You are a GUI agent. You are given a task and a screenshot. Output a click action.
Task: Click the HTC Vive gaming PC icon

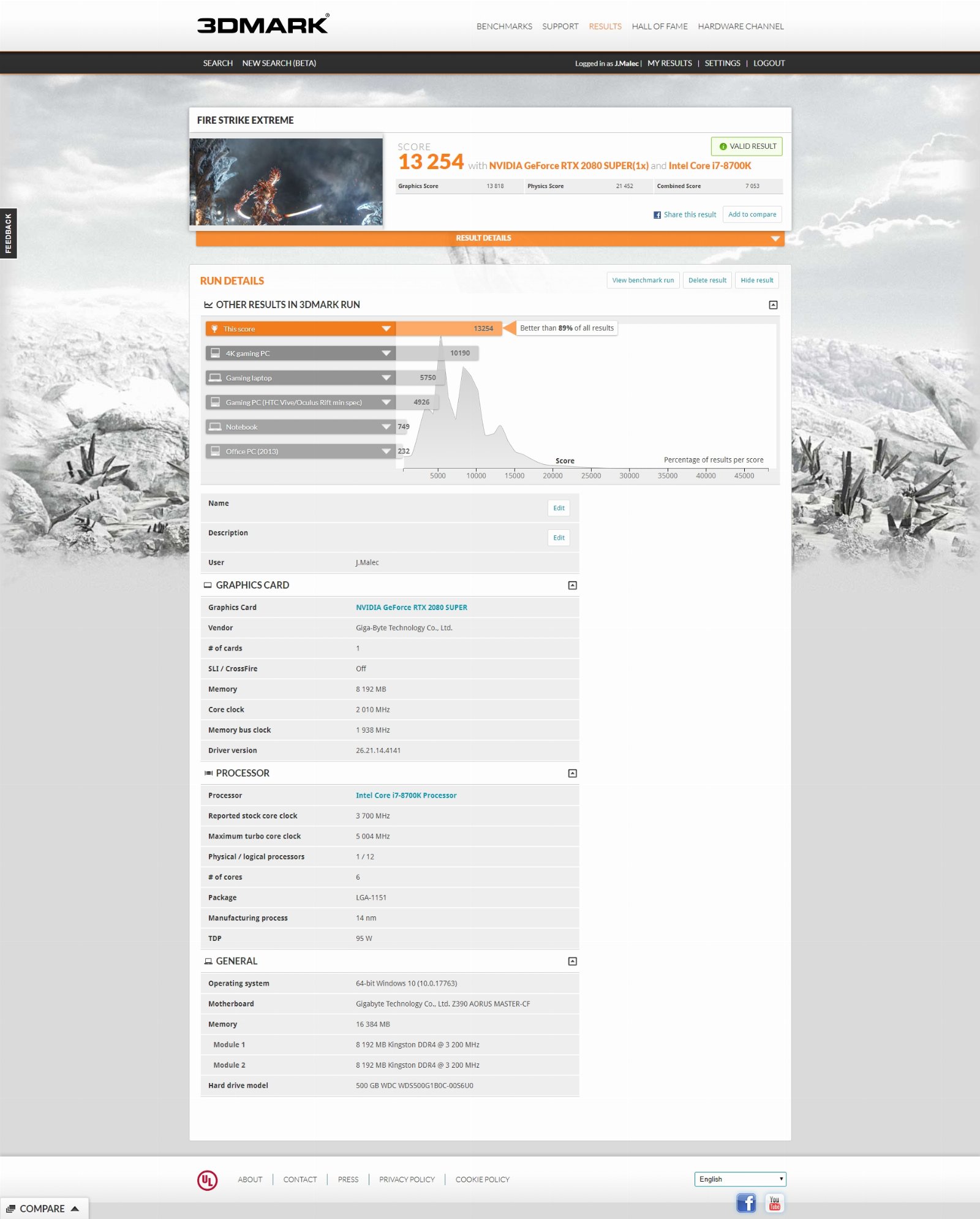215,402
